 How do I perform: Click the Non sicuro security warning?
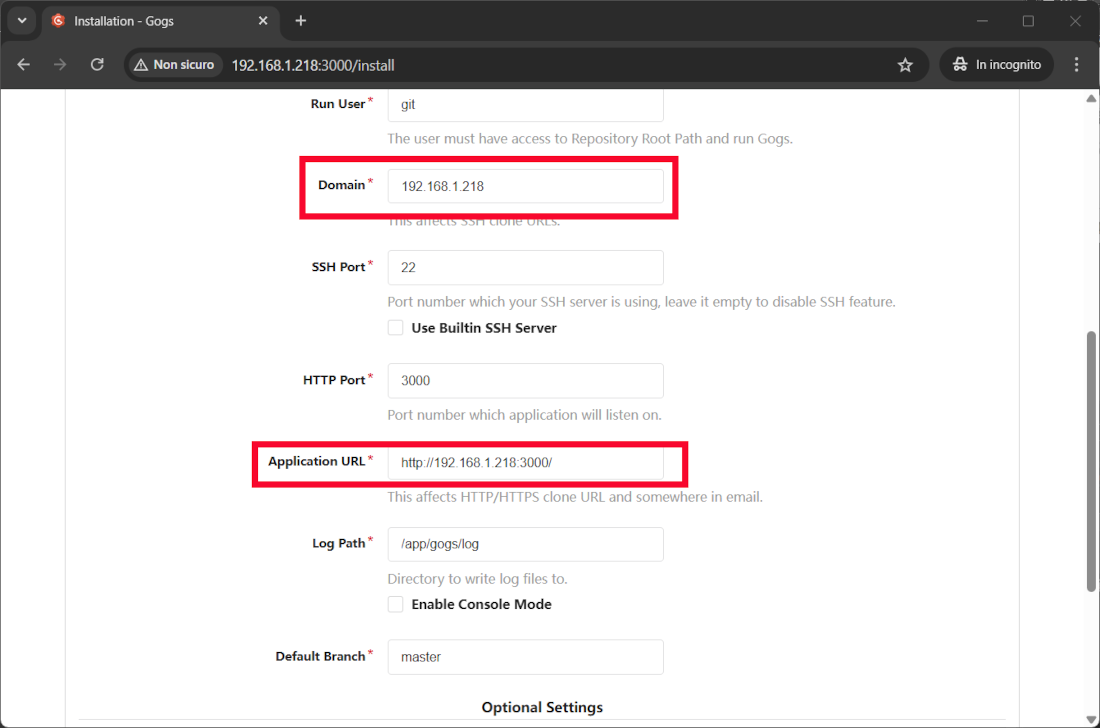tap(173, 65)
